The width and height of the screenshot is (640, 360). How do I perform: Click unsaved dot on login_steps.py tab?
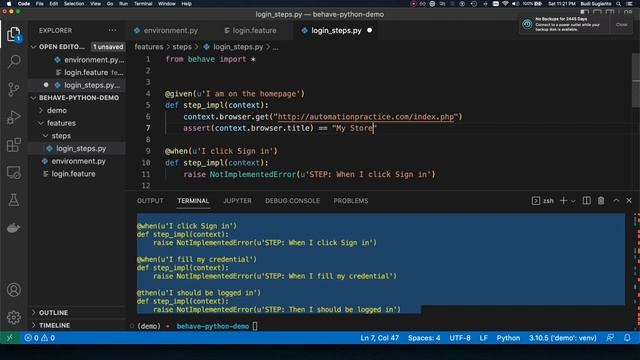[369, 30]
